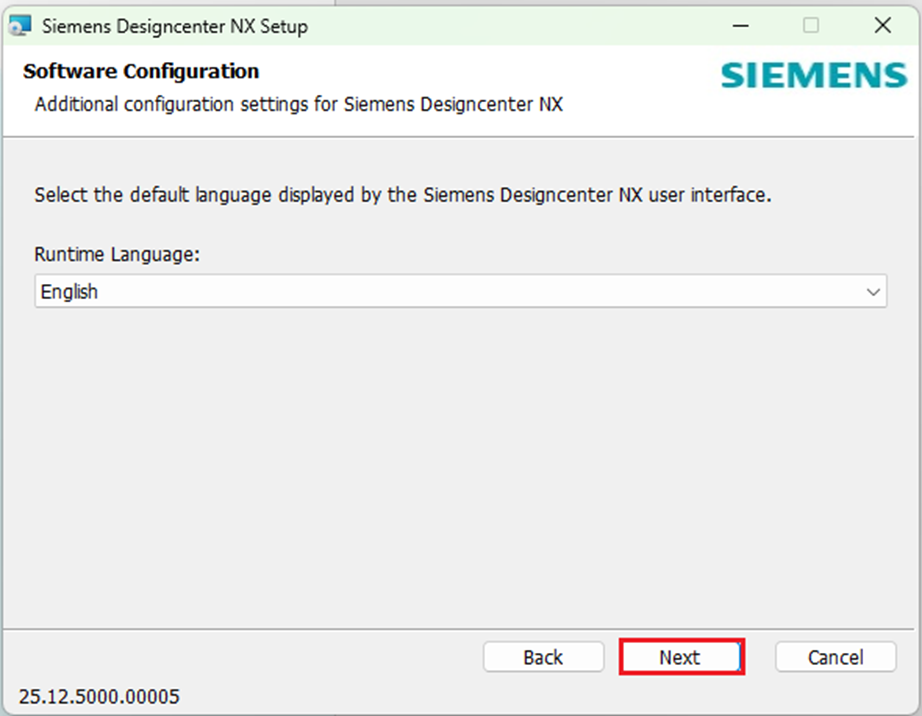The image size is (922, 716).
Task: Close the setup window with the X
Action: 882,26
